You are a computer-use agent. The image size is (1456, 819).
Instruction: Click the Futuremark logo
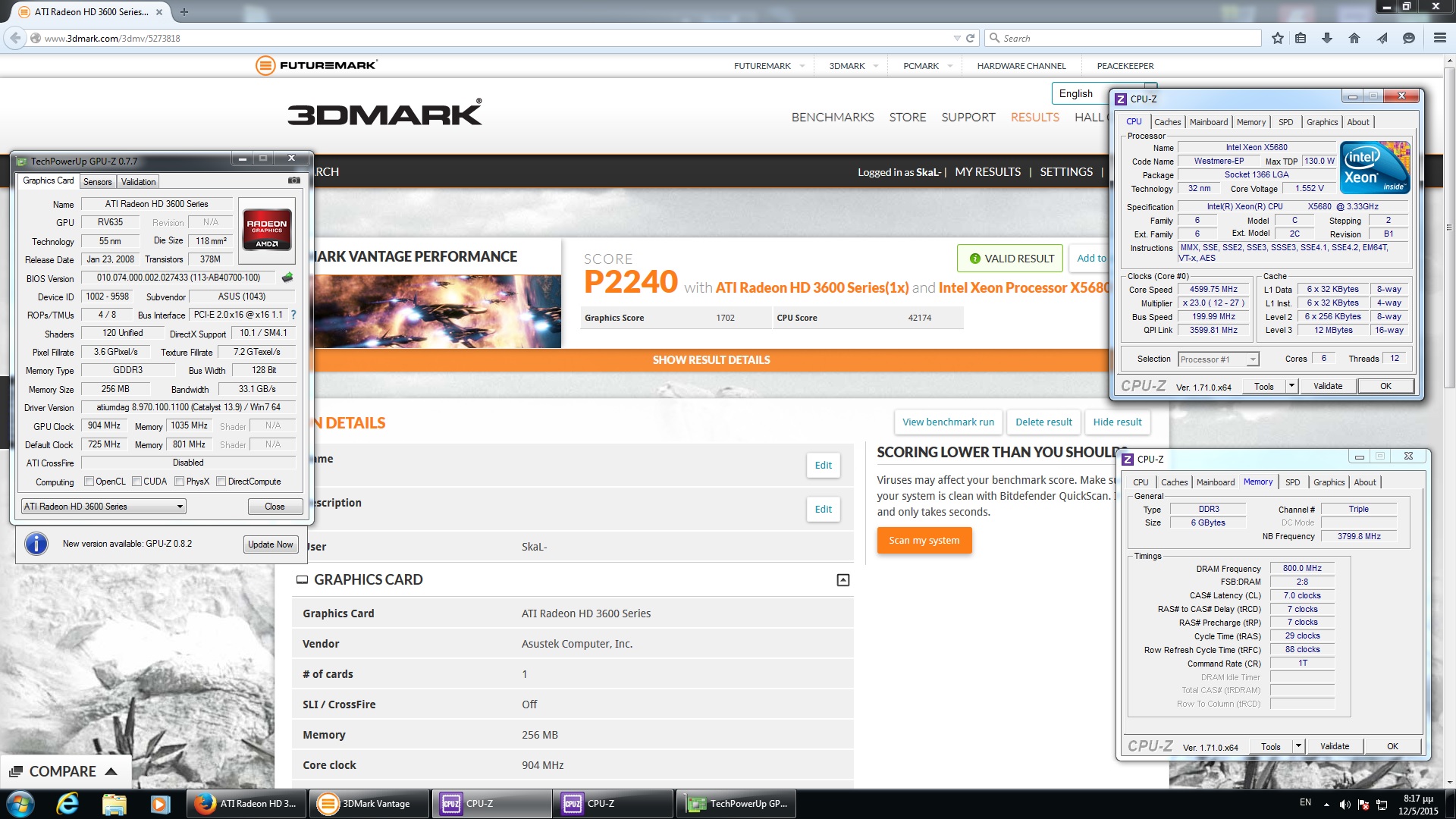316,65
